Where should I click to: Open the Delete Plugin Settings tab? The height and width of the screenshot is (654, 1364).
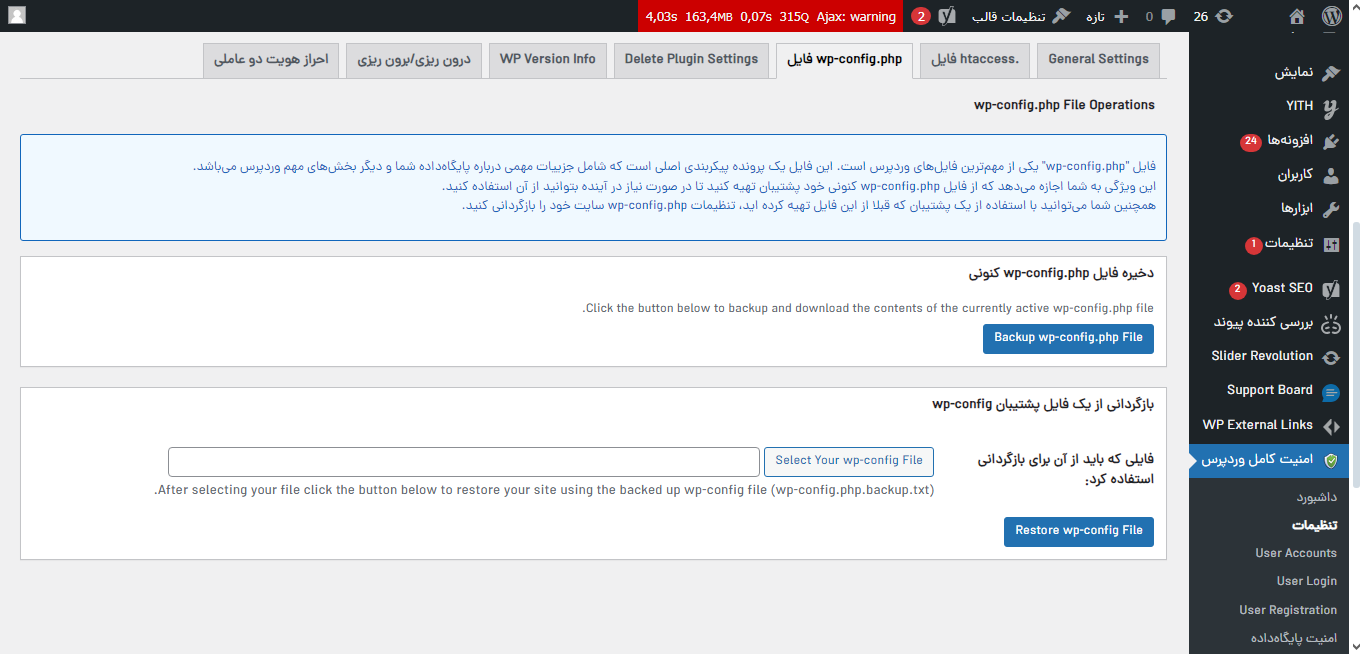[x=691, y=60]
